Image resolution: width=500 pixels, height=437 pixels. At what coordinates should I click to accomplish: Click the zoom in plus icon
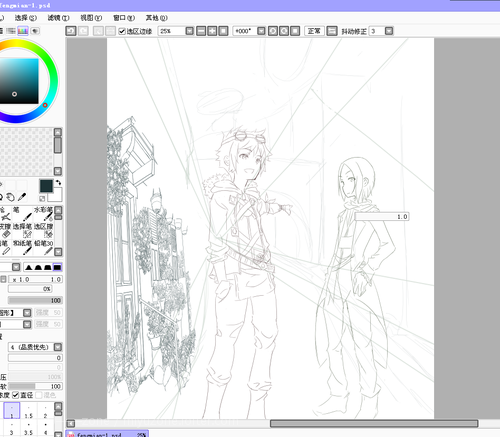[x=212, y=31]
